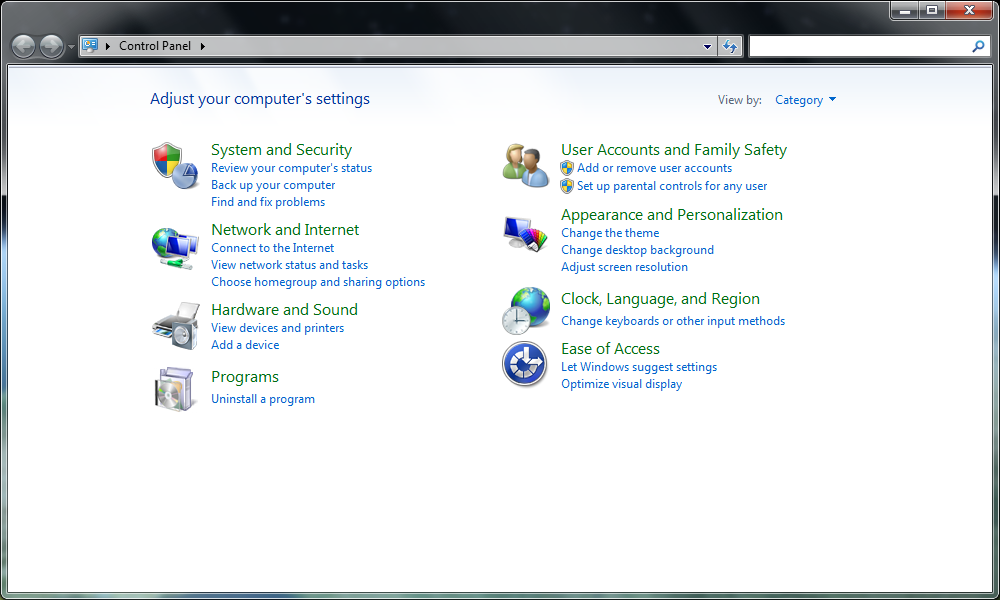
Task: Open Appearance and Personalization category
Action: tap(672, 215)
